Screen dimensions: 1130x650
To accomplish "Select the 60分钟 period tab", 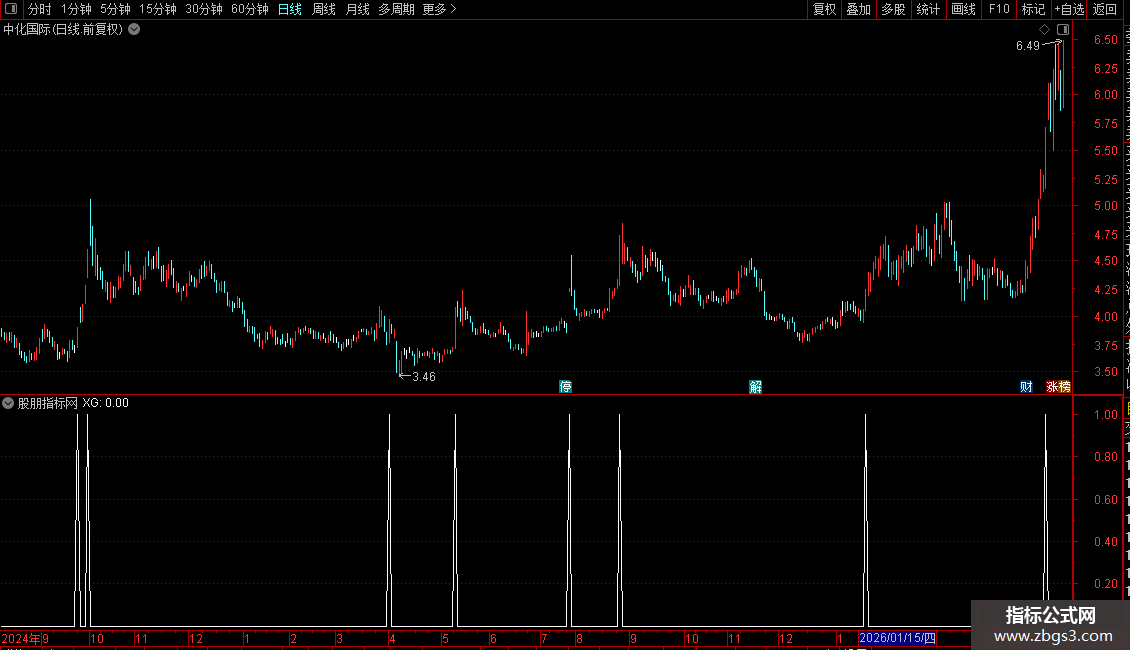I will [249, 9].
